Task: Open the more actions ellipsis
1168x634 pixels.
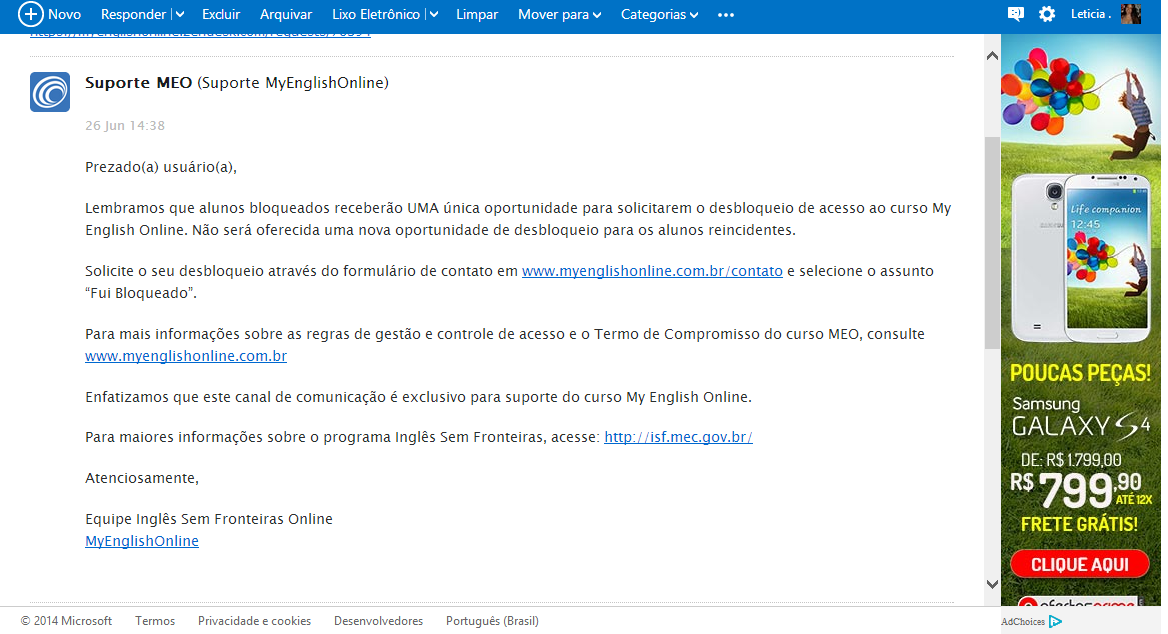Action: coord(726,15)
